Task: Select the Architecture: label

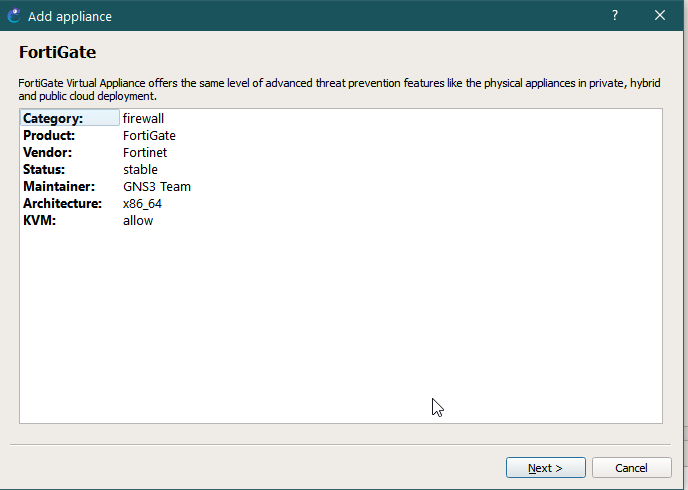Action: [x=62, y=204]
